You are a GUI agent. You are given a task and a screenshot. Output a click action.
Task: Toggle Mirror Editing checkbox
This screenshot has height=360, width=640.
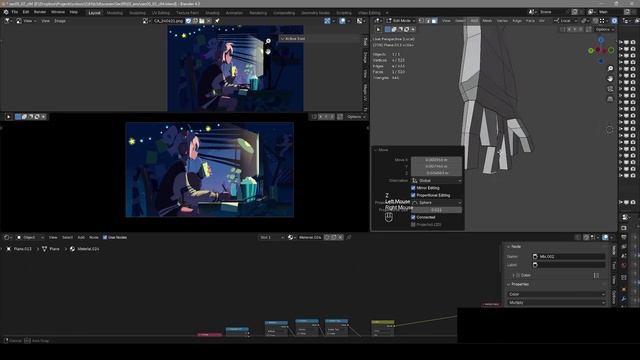coord(413,188)
